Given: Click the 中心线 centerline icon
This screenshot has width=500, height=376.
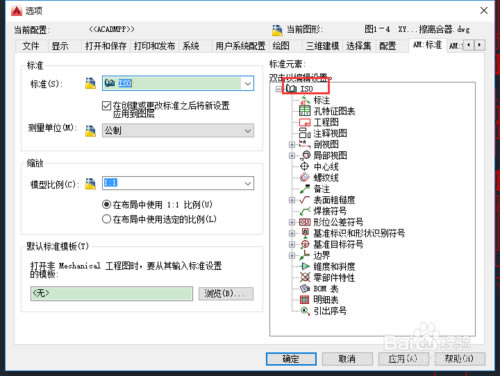Looking at the screenshot, I should click(305, 166).
